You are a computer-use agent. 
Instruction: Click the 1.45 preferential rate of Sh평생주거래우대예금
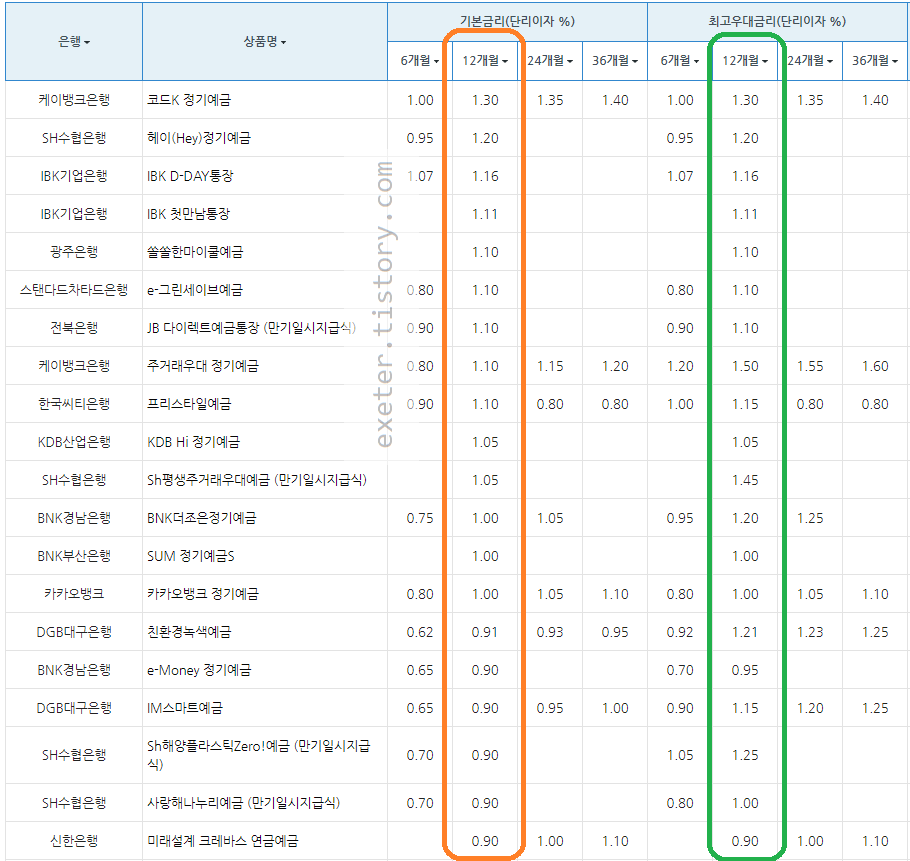click(x=745, y=480)
